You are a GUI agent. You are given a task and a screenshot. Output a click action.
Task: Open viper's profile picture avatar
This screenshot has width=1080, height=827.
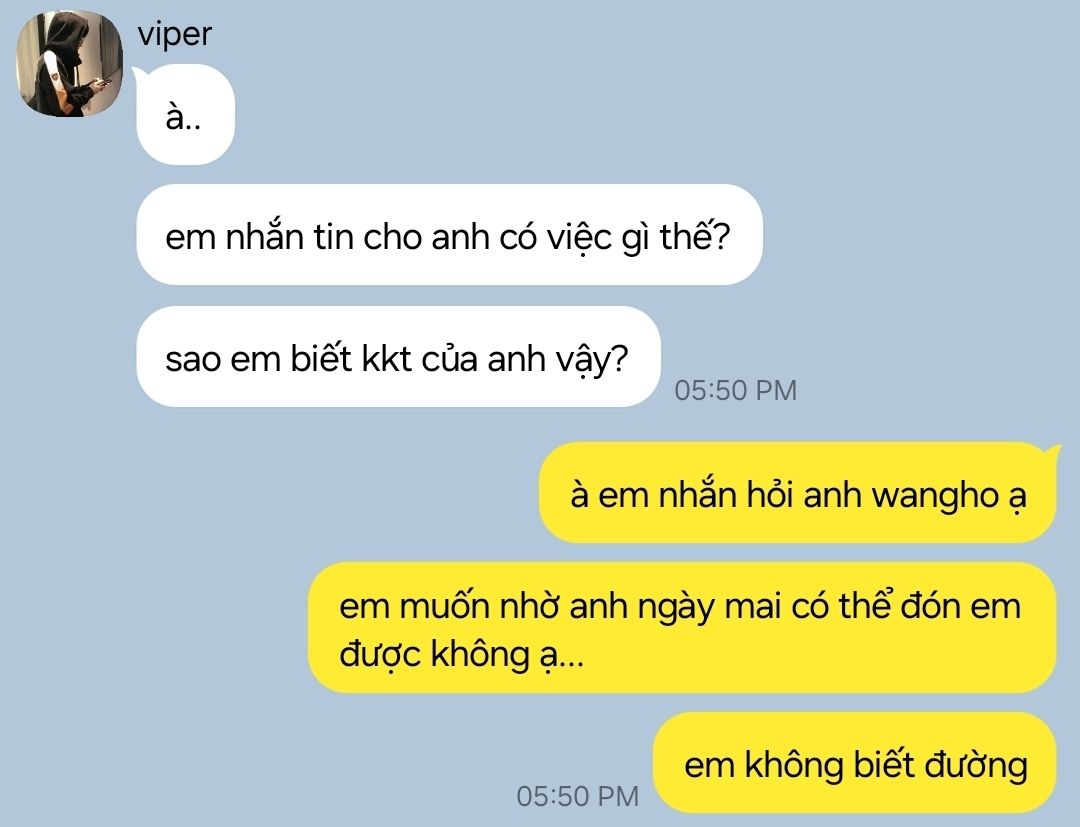coord(69,63)
